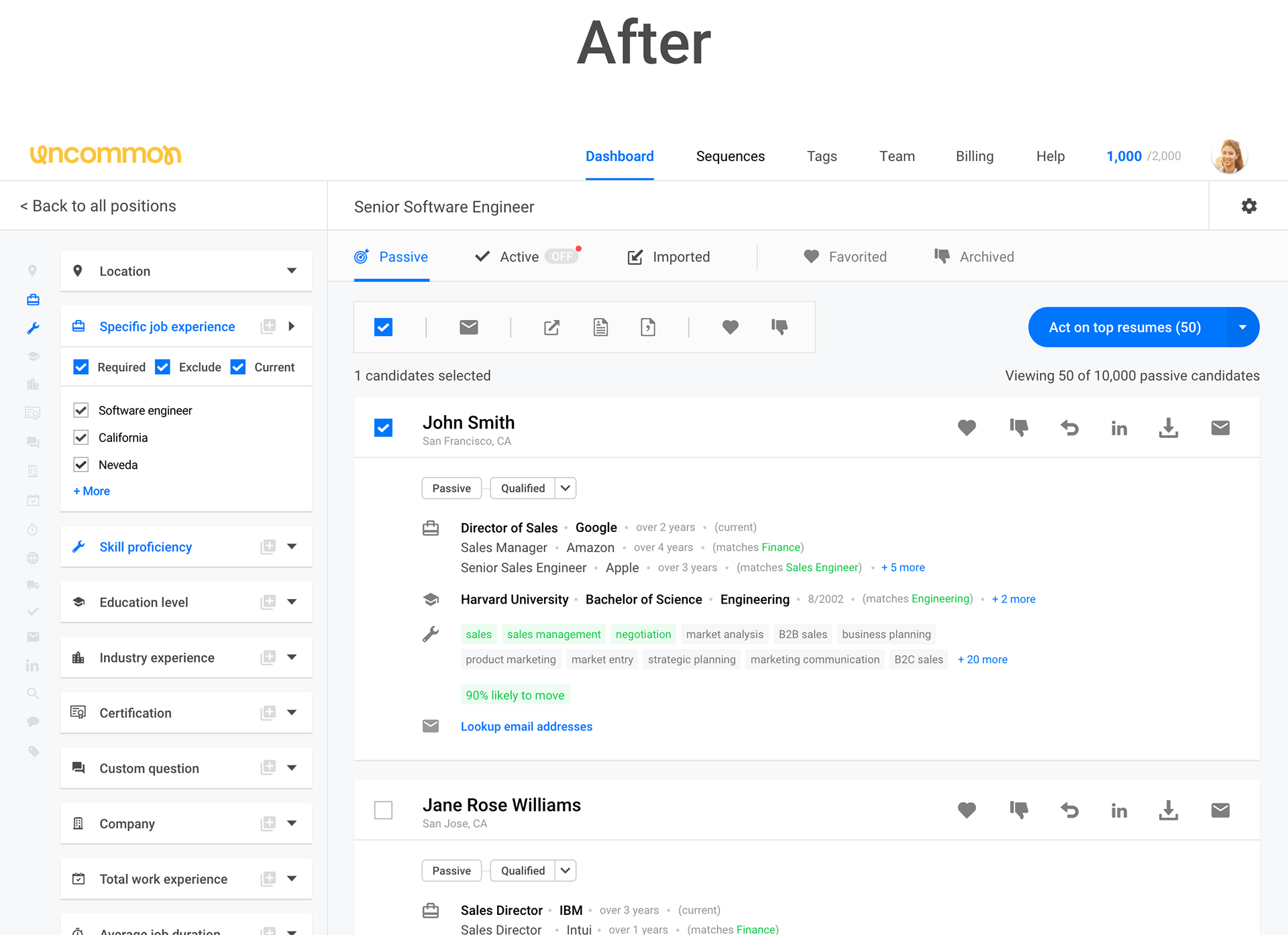Image resolution: width=1288 pixels, height=935 pixels.
Task: Open Jane Rose Williams LinkedIn icon
Action: (x=1119, y=811)
